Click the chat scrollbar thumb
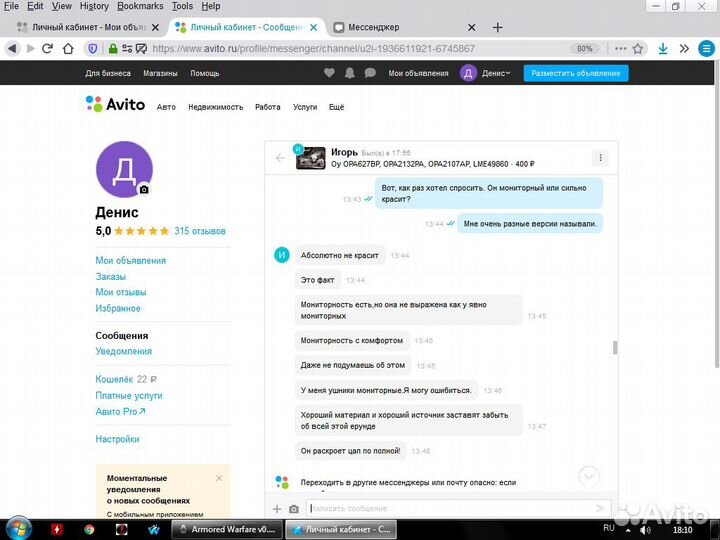This screenshot has height=540, width=720. (x=615, y=348)
